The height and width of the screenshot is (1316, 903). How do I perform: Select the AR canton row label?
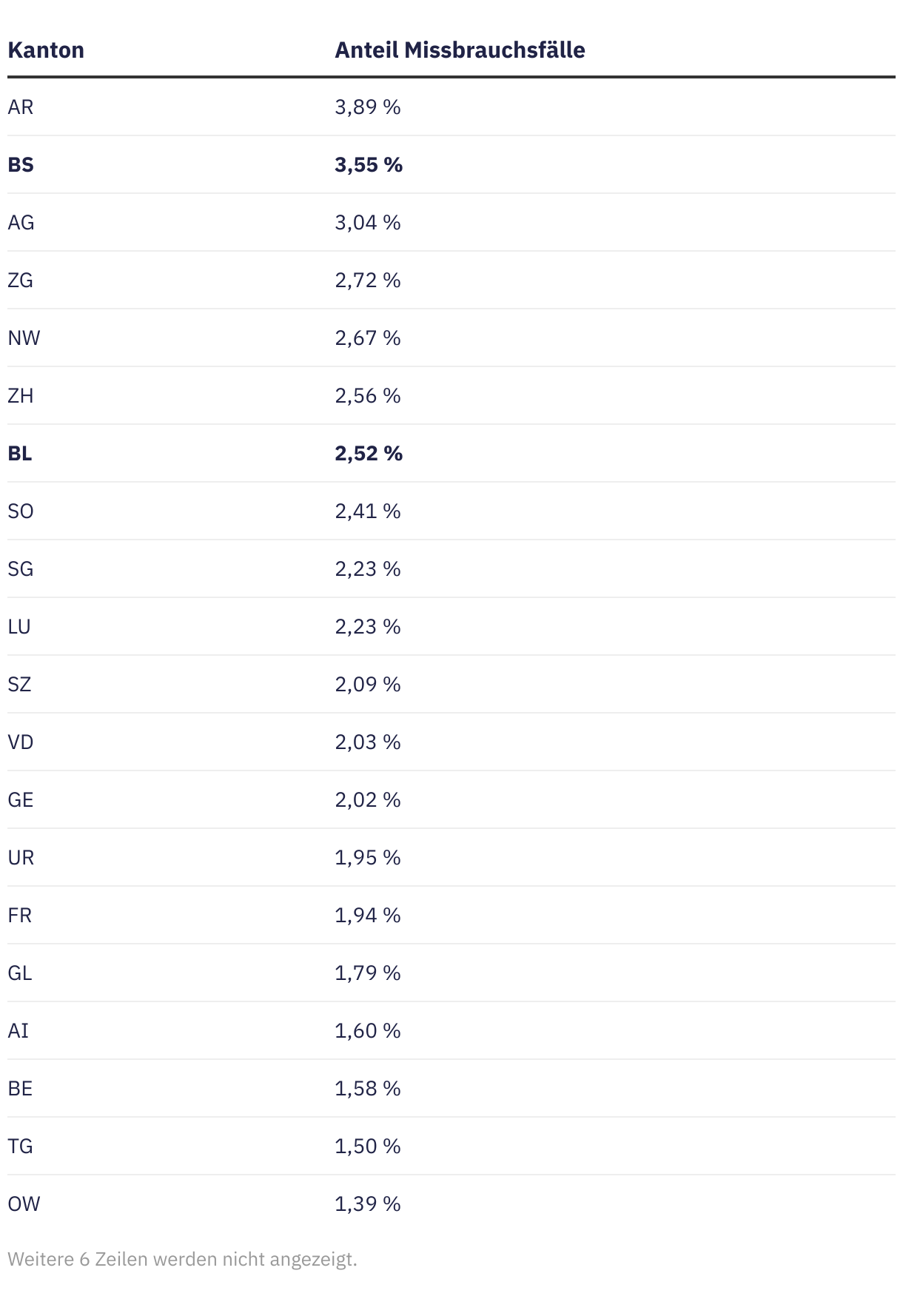tap(21, 107)
